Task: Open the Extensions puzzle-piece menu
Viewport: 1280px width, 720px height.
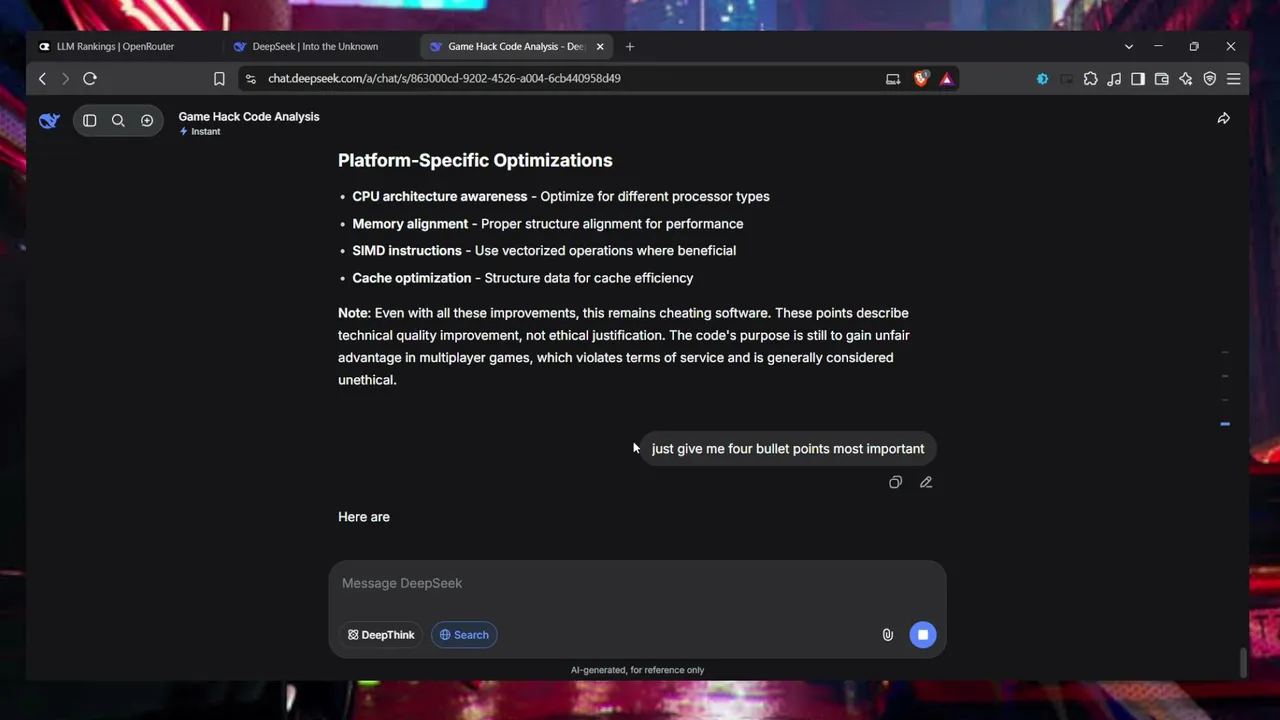Action: pos(1090,79)
